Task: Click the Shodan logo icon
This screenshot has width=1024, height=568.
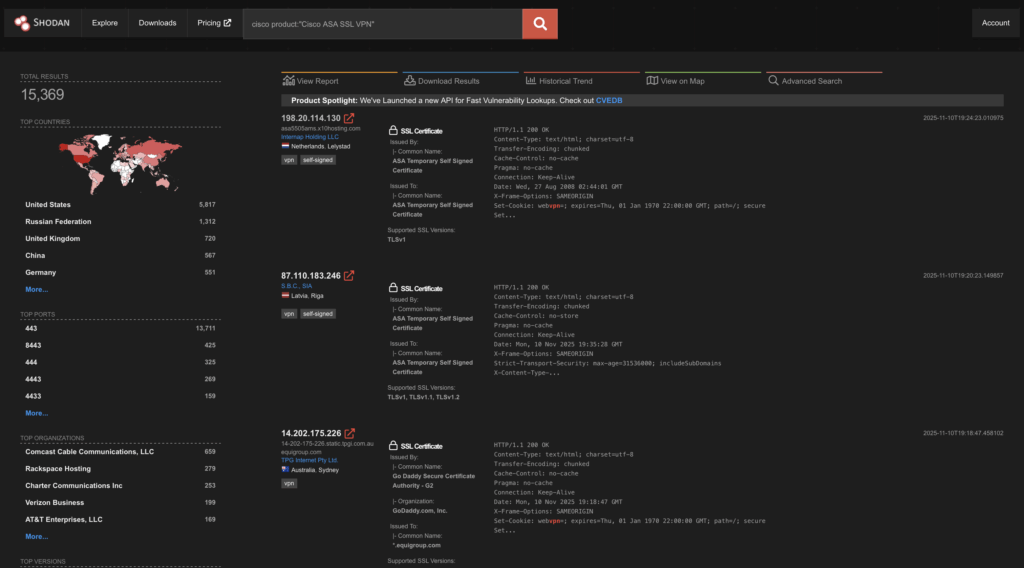Action: [x=22, y=23]
